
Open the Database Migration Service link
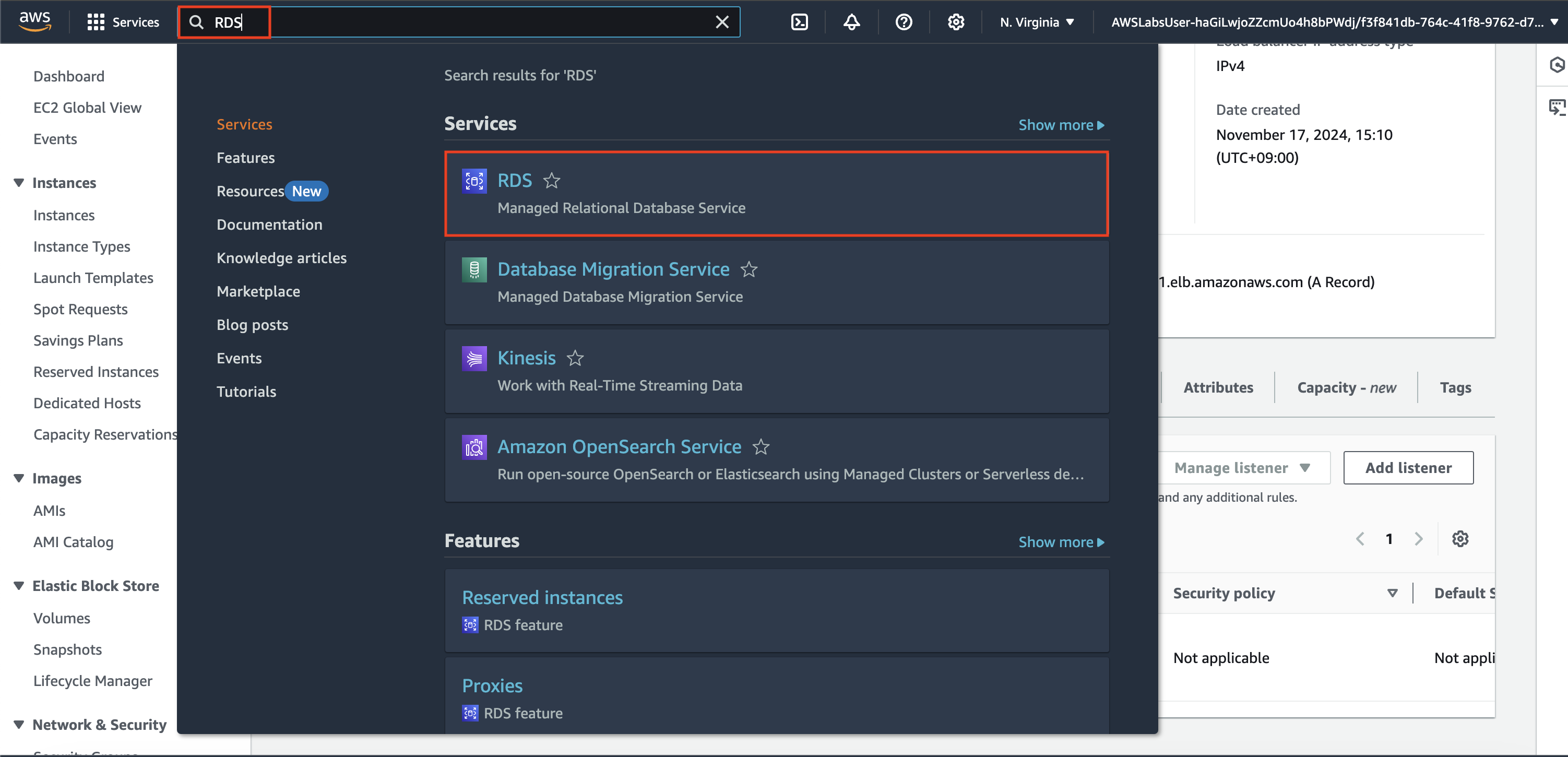coord(613,269)
